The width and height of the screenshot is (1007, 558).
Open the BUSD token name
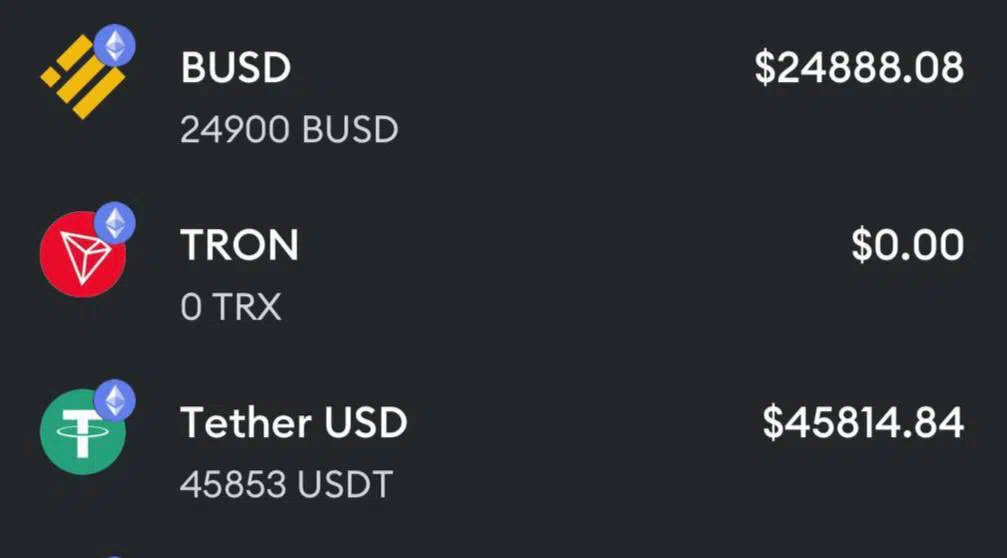(x=236, y=67)
